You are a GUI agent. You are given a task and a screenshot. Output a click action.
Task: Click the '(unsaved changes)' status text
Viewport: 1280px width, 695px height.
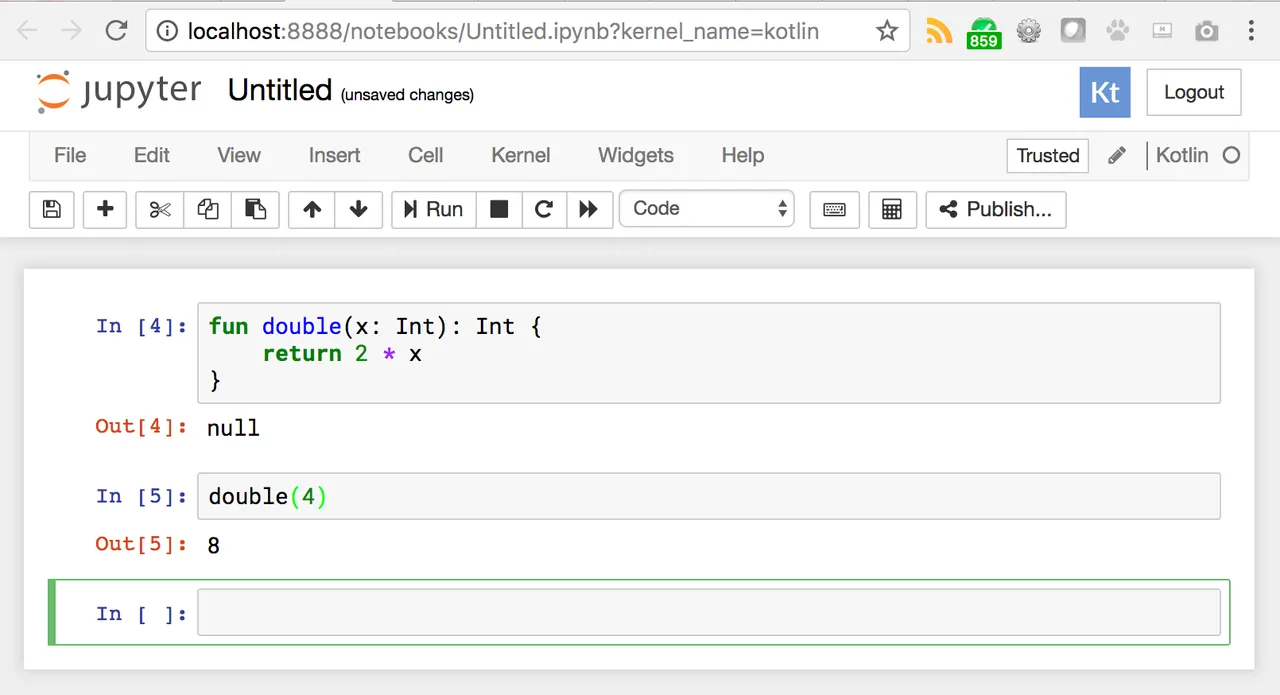407,95
